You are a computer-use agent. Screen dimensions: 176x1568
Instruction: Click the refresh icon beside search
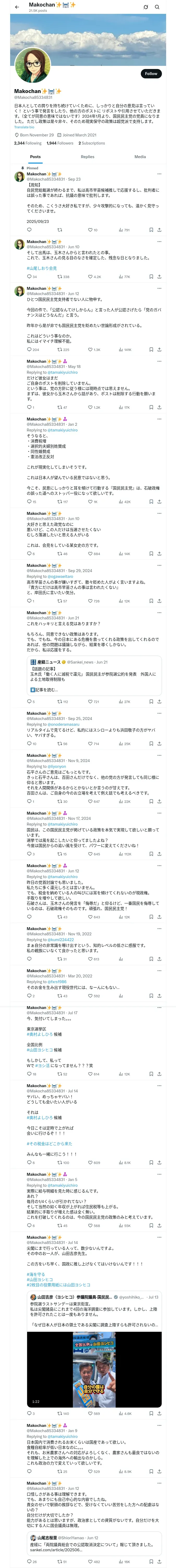point(146,7)
